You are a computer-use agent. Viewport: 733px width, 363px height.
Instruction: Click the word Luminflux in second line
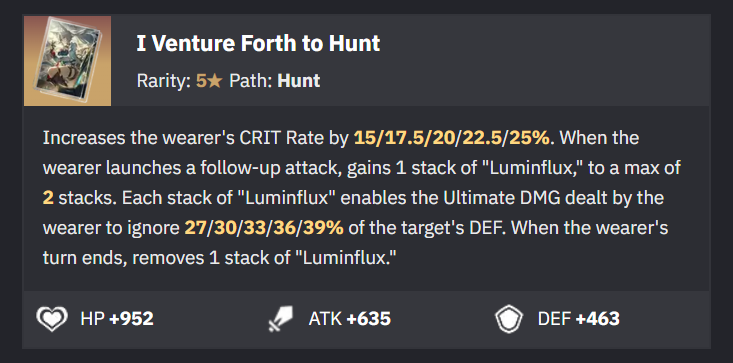530,168
